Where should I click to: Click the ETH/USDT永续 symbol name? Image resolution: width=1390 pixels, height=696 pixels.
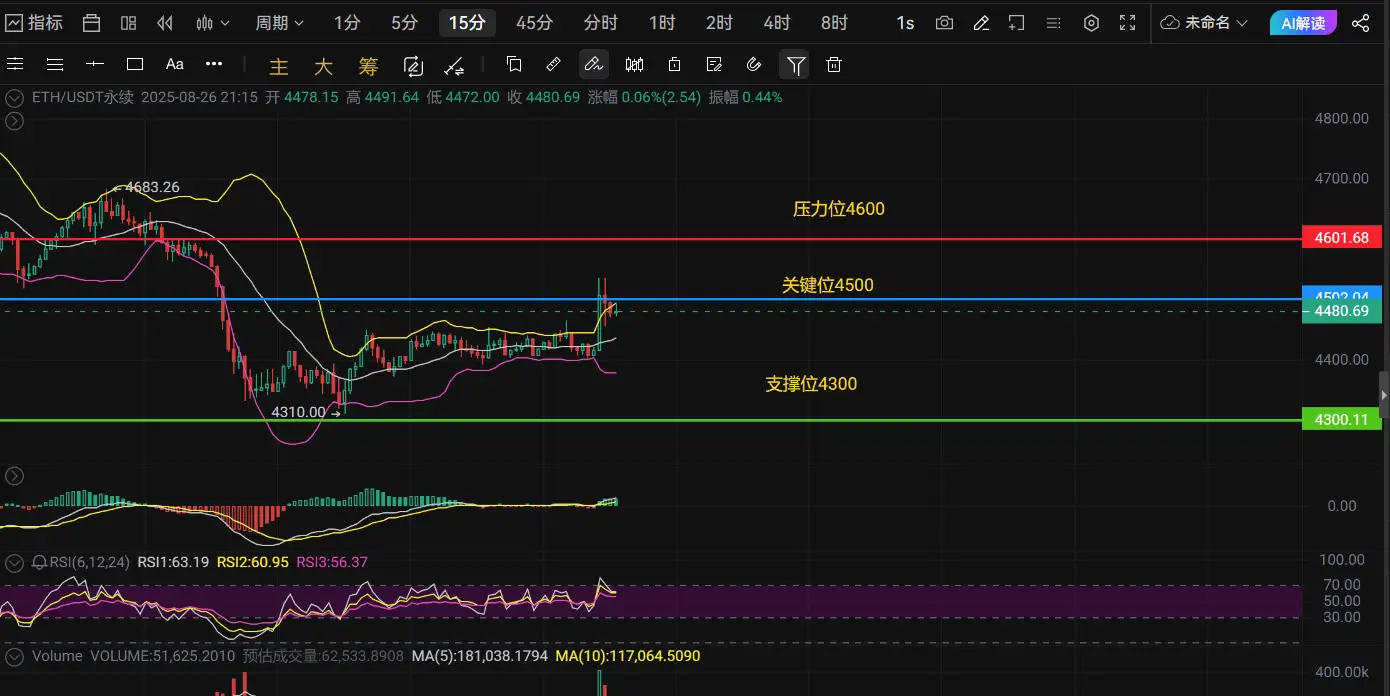[83, 98]
